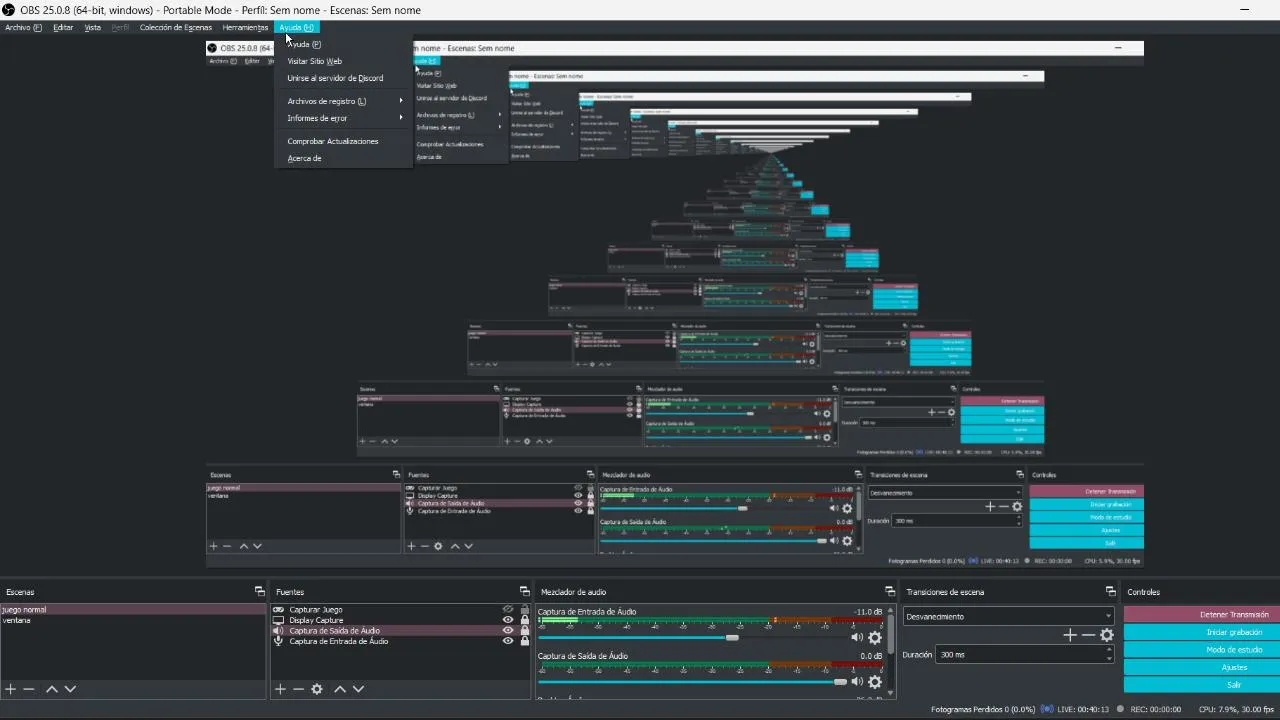Image resolution: width=1280 pixels, height=720 pixels.
Task: Pop out the Fuentes dock with its float icon
Action: [x=524, y=592]
